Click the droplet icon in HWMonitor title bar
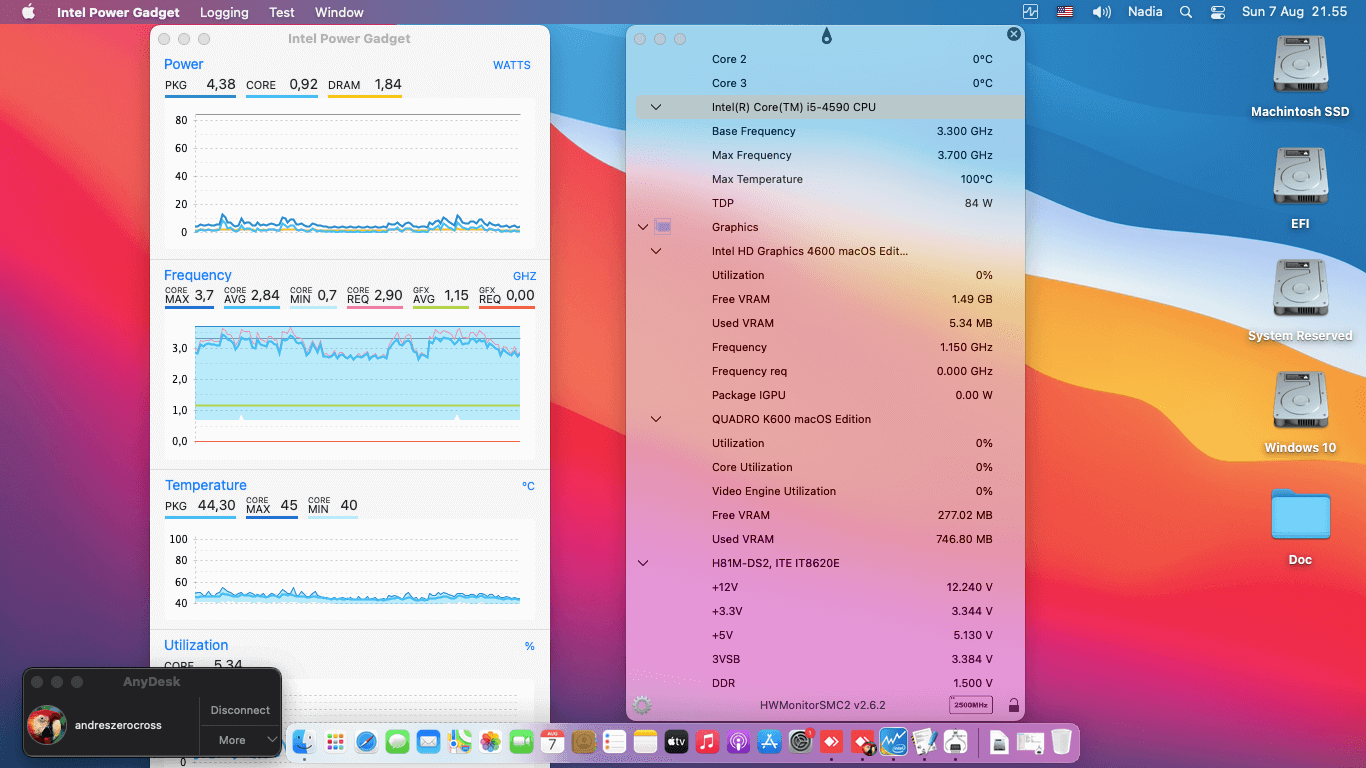The height and width of the screenshot is (768, 1366). click(x=826, y=34)
